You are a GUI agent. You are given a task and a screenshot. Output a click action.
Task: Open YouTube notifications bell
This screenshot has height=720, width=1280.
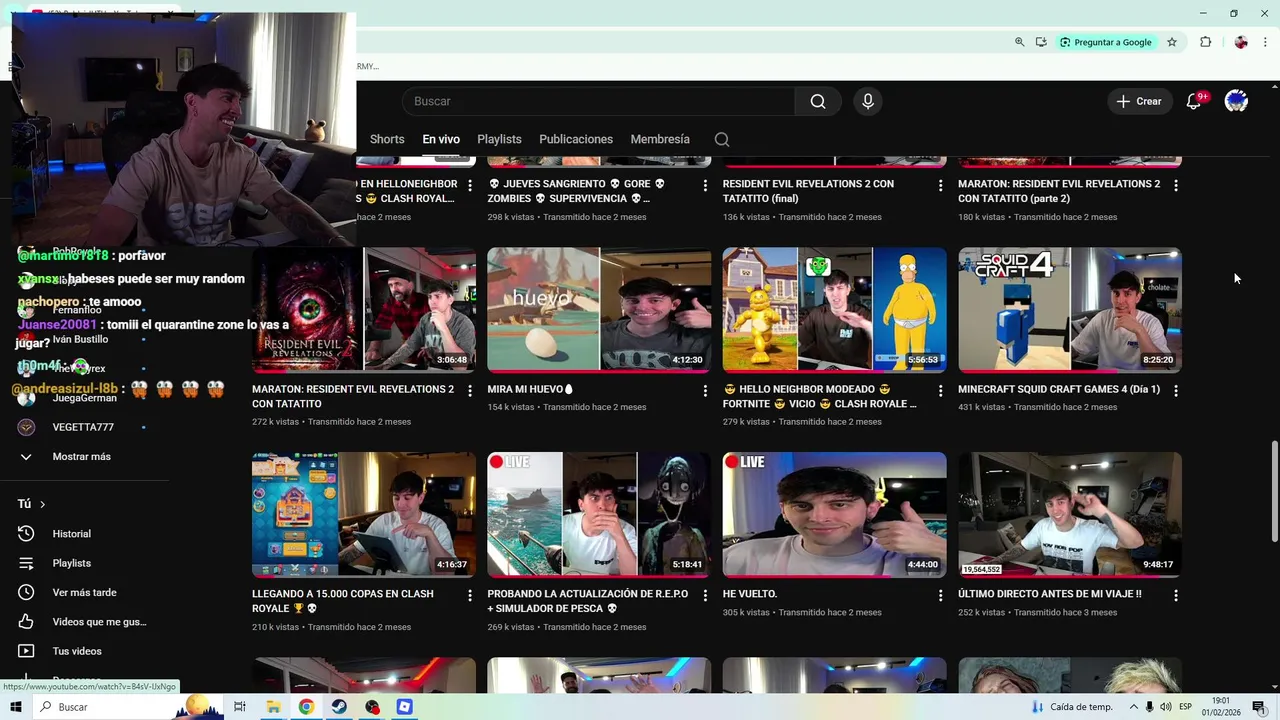click(1194, 101)
